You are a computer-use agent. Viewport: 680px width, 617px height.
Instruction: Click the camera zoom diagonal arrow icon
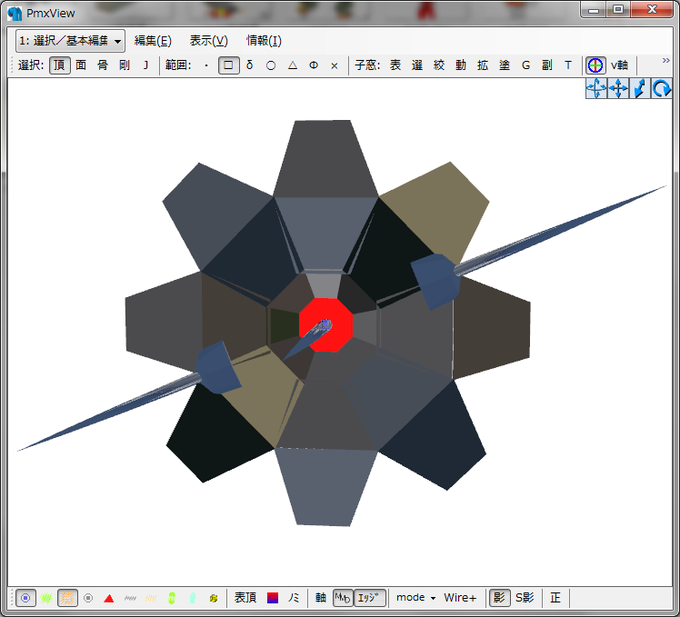640,88
